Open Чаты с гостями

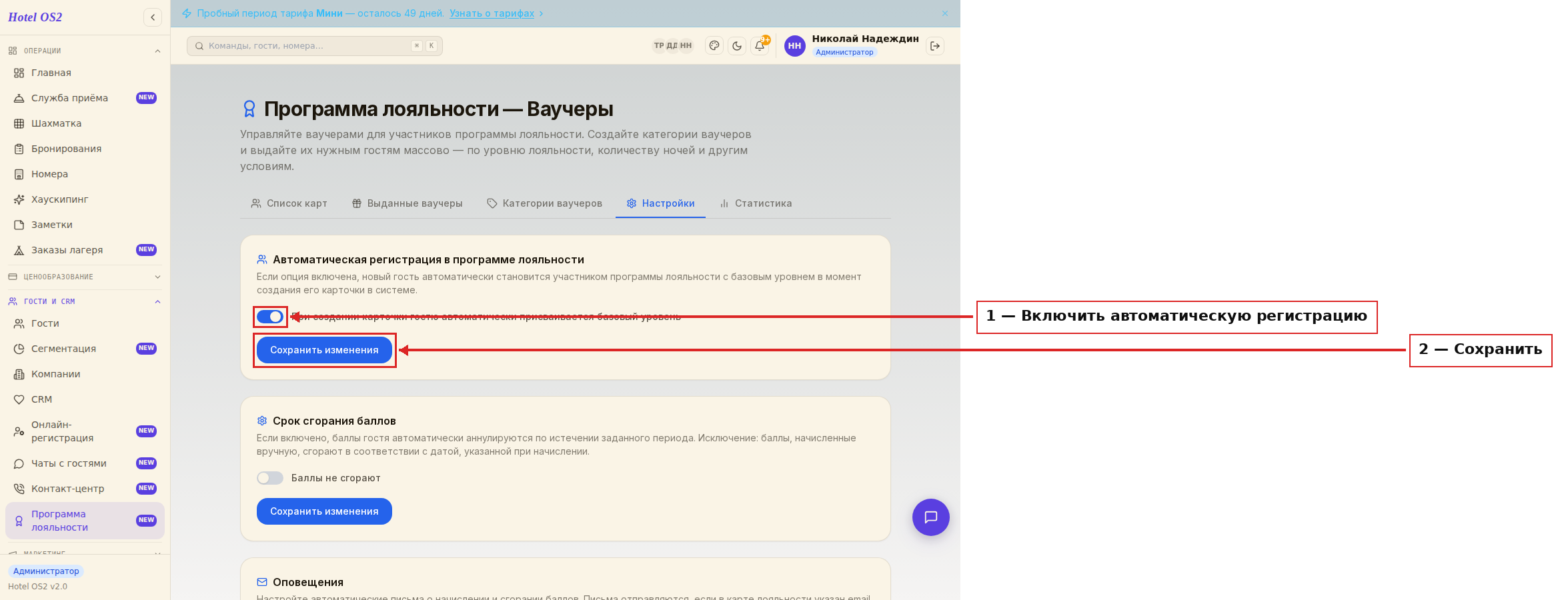[x=85, y=463]
